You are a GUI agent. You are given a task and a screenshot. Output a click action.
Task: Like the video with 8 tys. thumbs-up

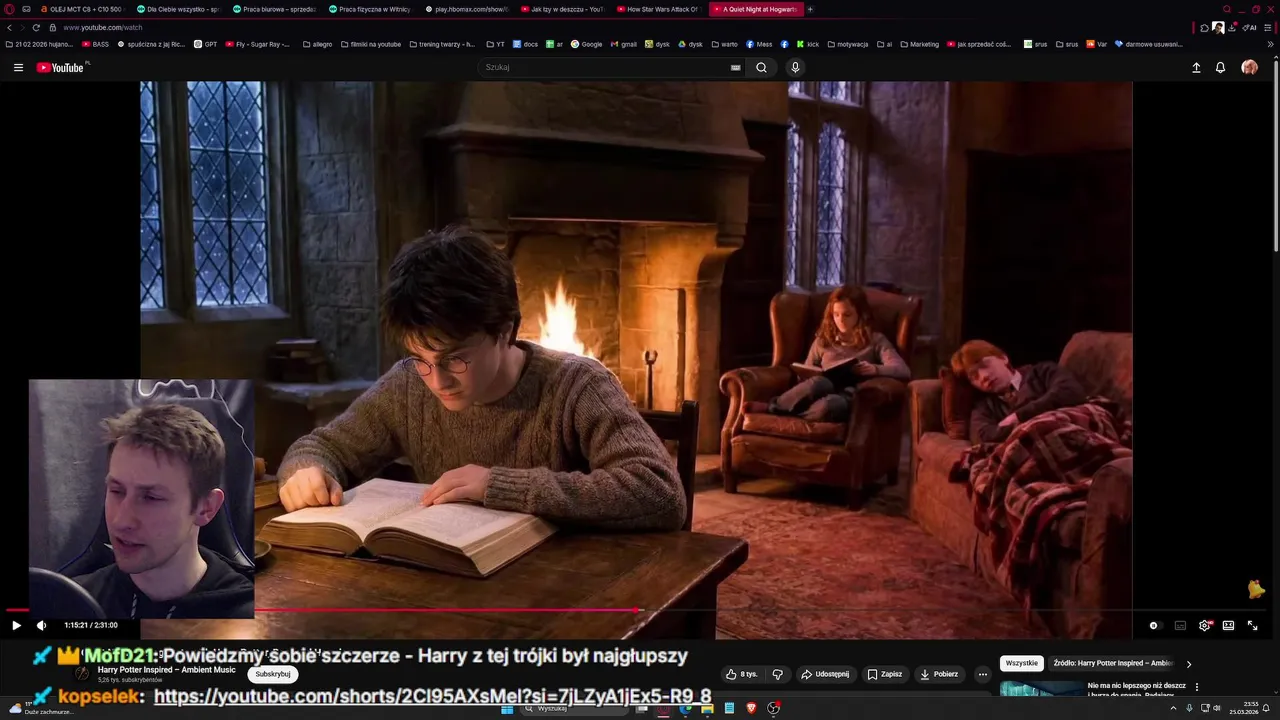coord(742,674)
